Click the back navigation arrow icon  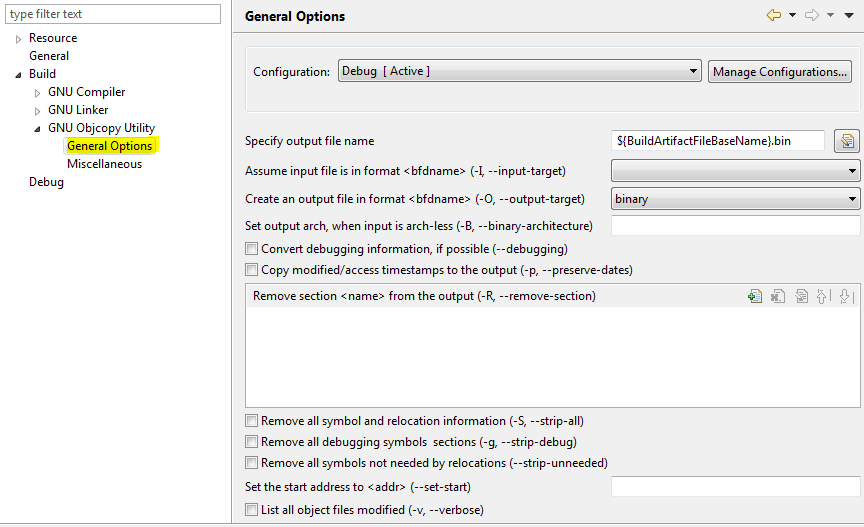774,15
